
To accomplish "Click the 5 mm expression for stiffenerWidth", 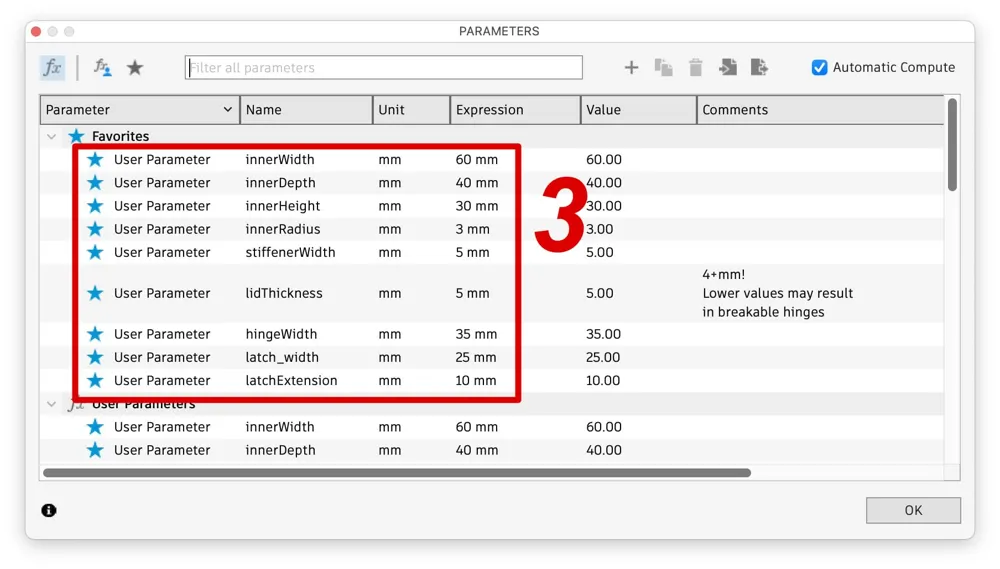I will pos(473,253).
